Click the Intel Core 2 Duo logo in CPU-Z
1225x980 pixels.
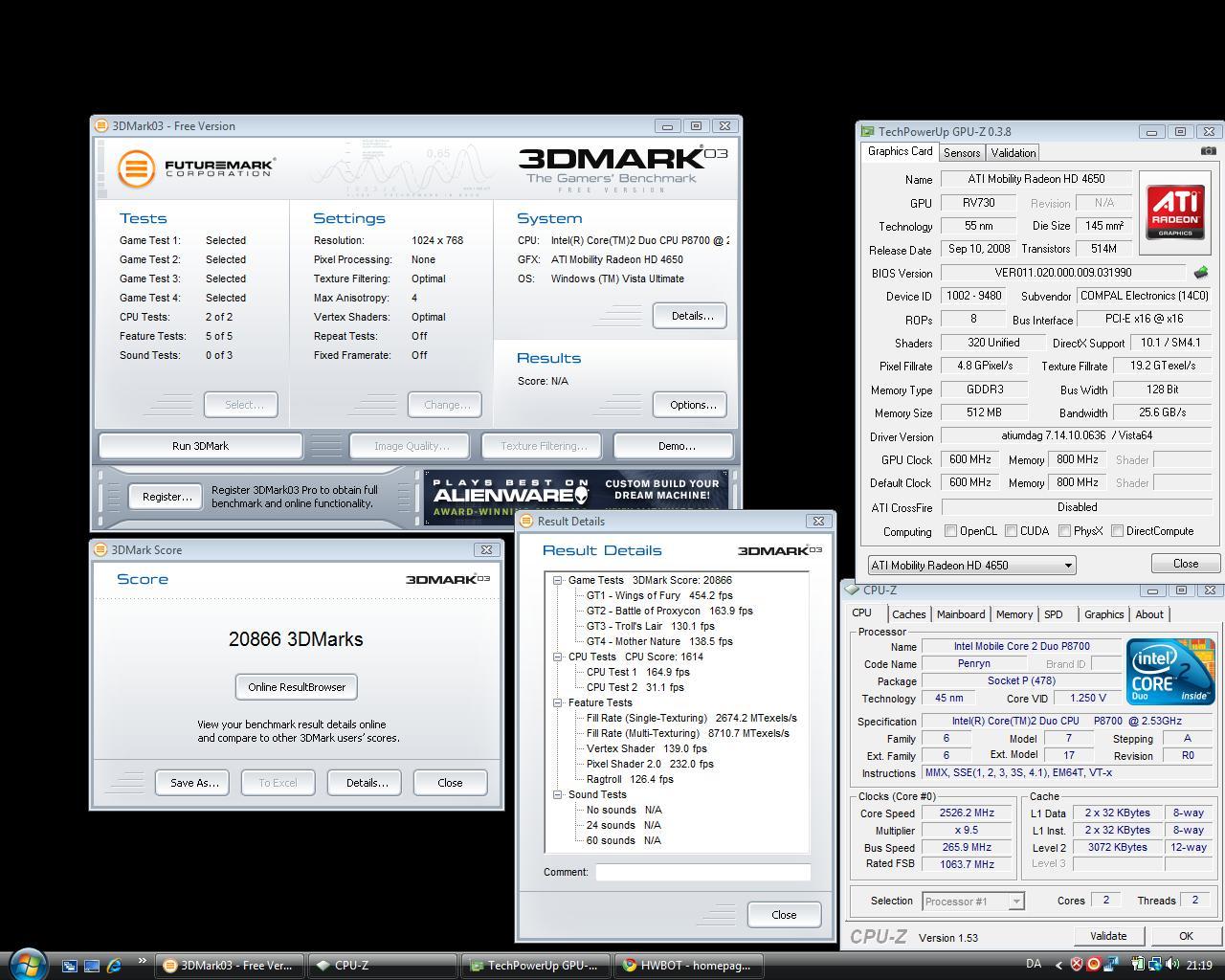(1170, 672)
